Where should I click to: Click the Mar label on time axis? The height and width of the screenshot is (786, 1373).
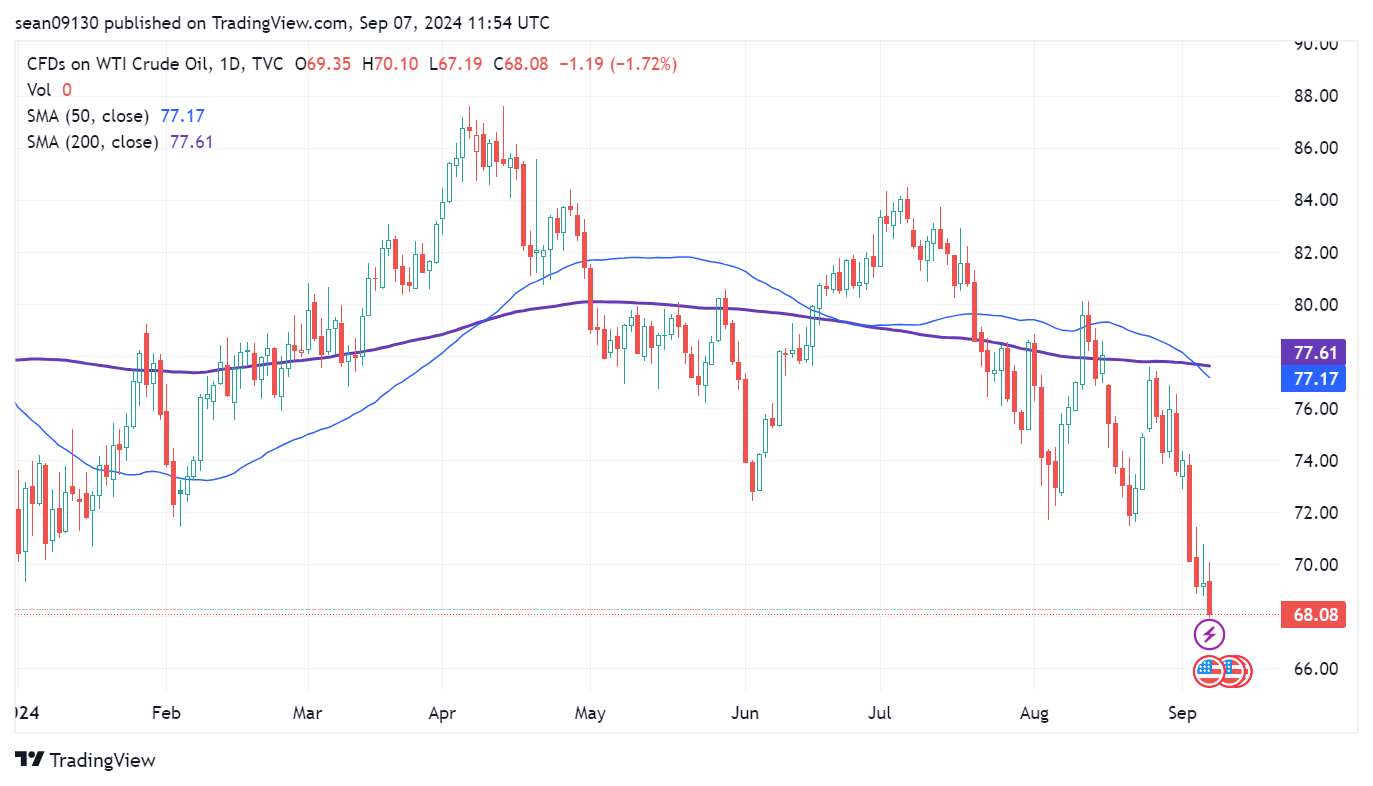pyautogui.click(x=307, y=713)
